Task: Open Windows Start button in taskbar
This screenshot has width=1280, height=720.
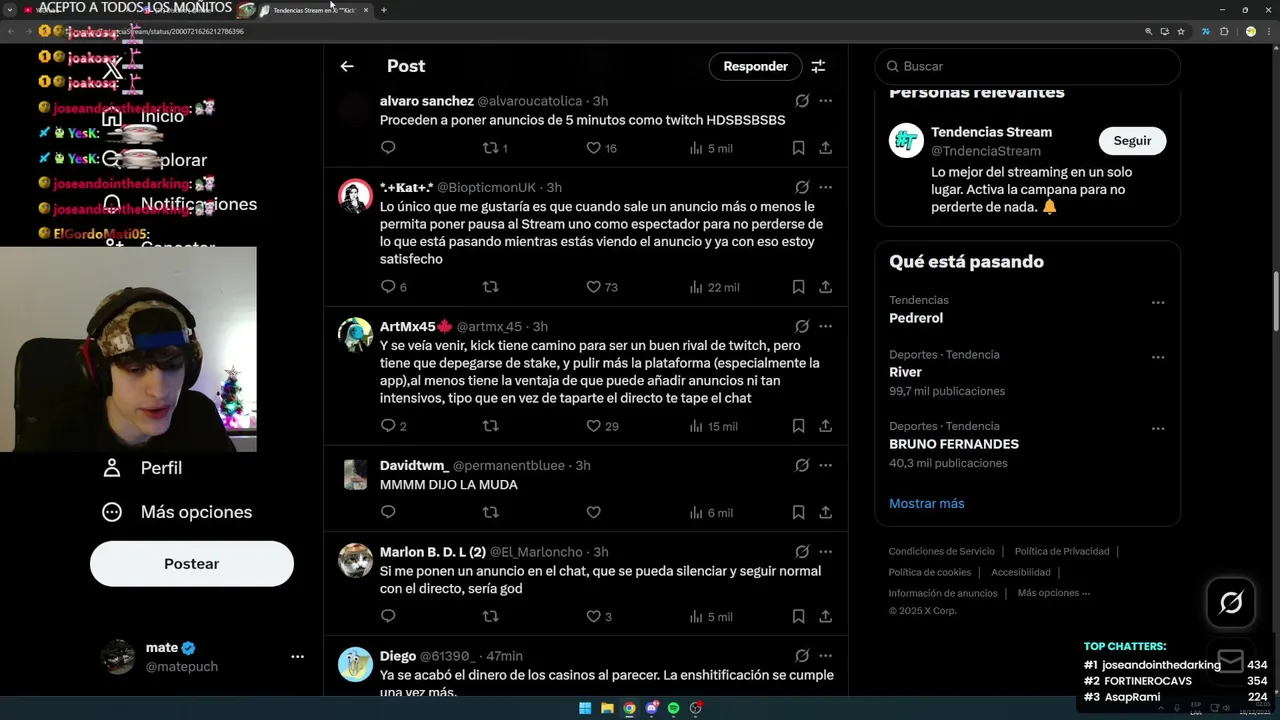Action: pyautogui.click(x=585, y=708)
